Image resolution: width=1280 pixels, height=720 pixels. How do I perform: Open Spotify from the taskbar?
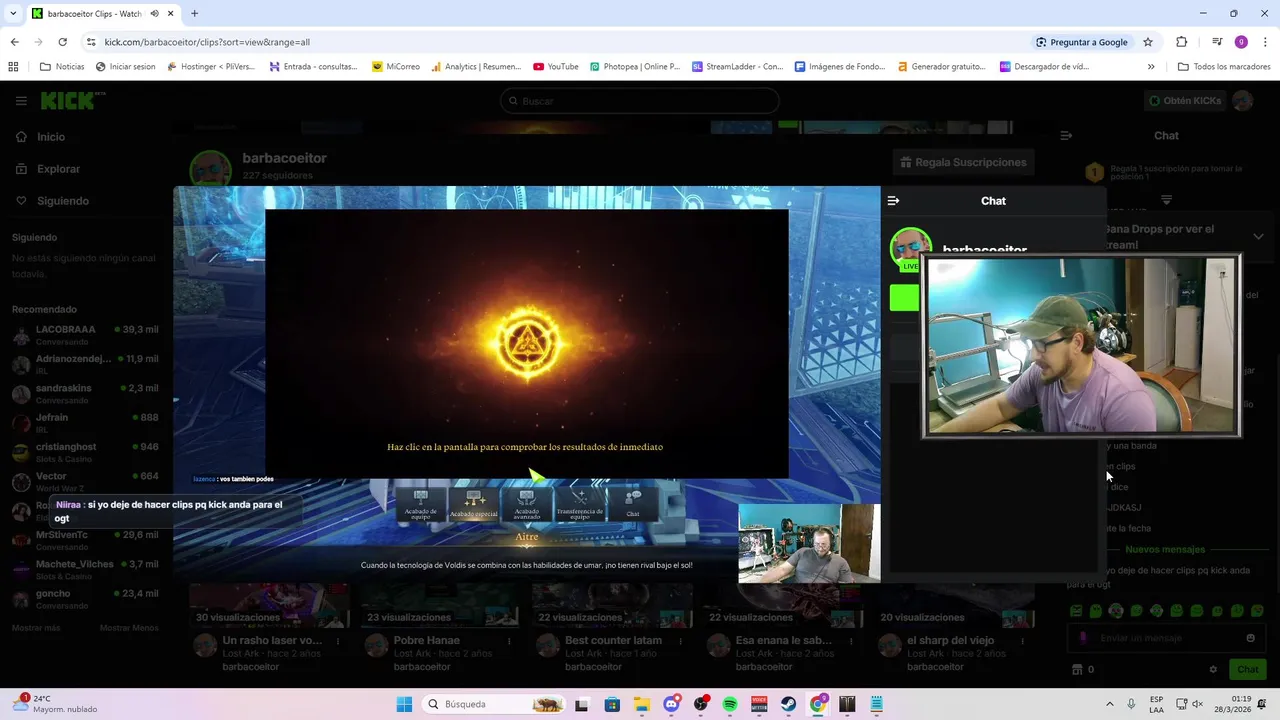[x=730, y=704]
